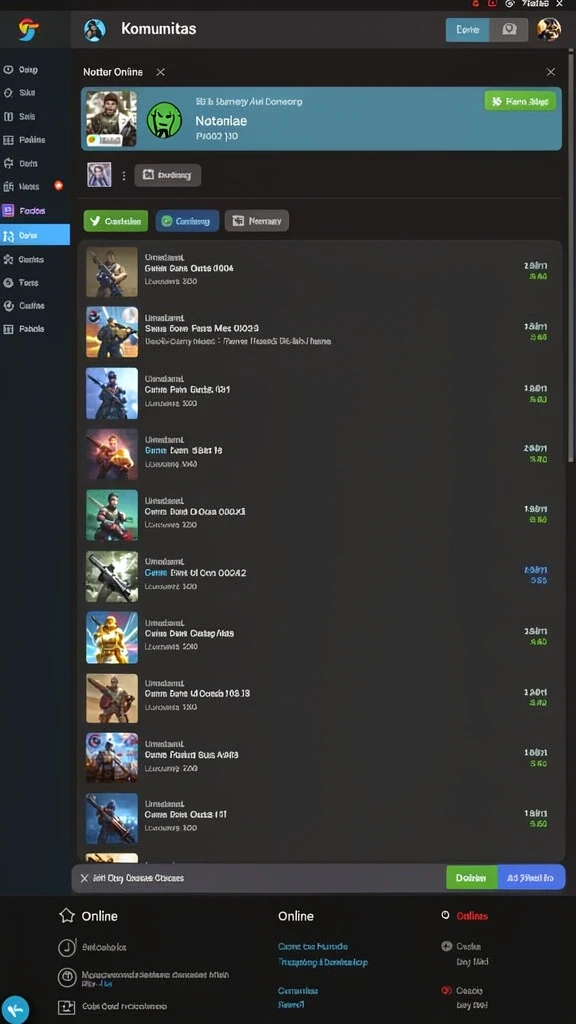Open the three-dot menu beside the small avatar

[123, 176]
